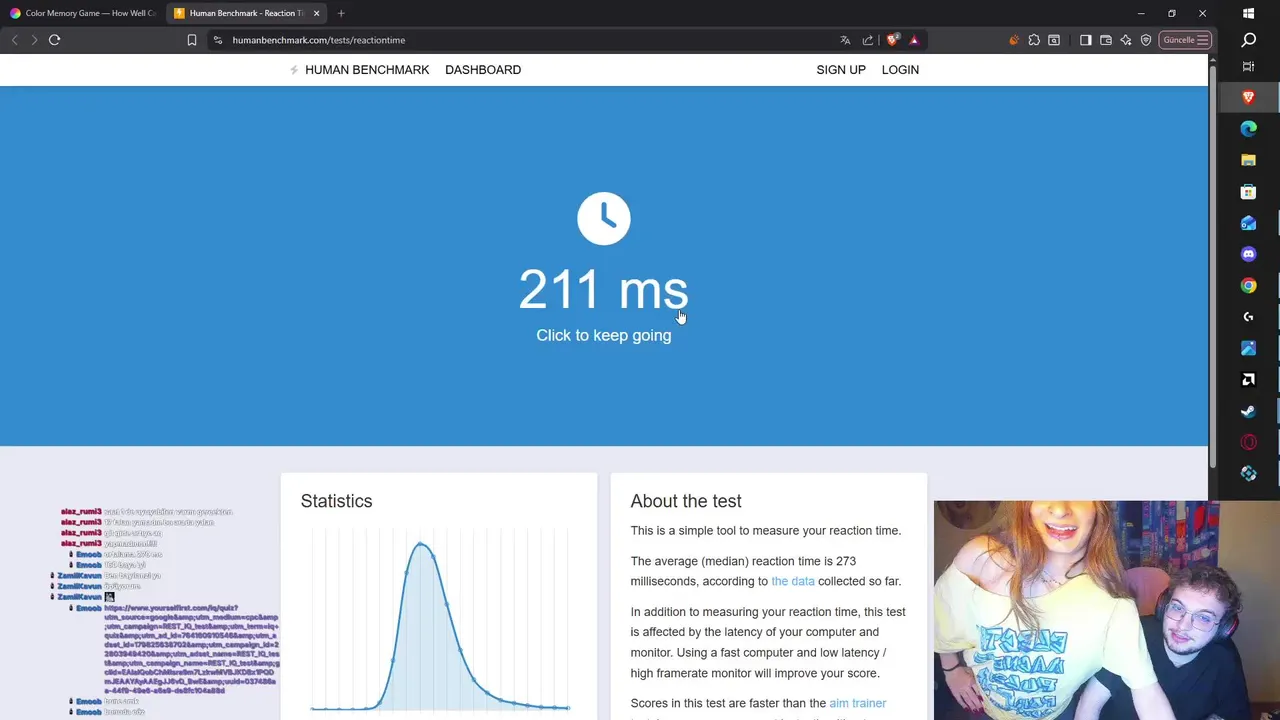The image size is (1280, 720).
Task: Click the share page icon
Action: [868, 40]
